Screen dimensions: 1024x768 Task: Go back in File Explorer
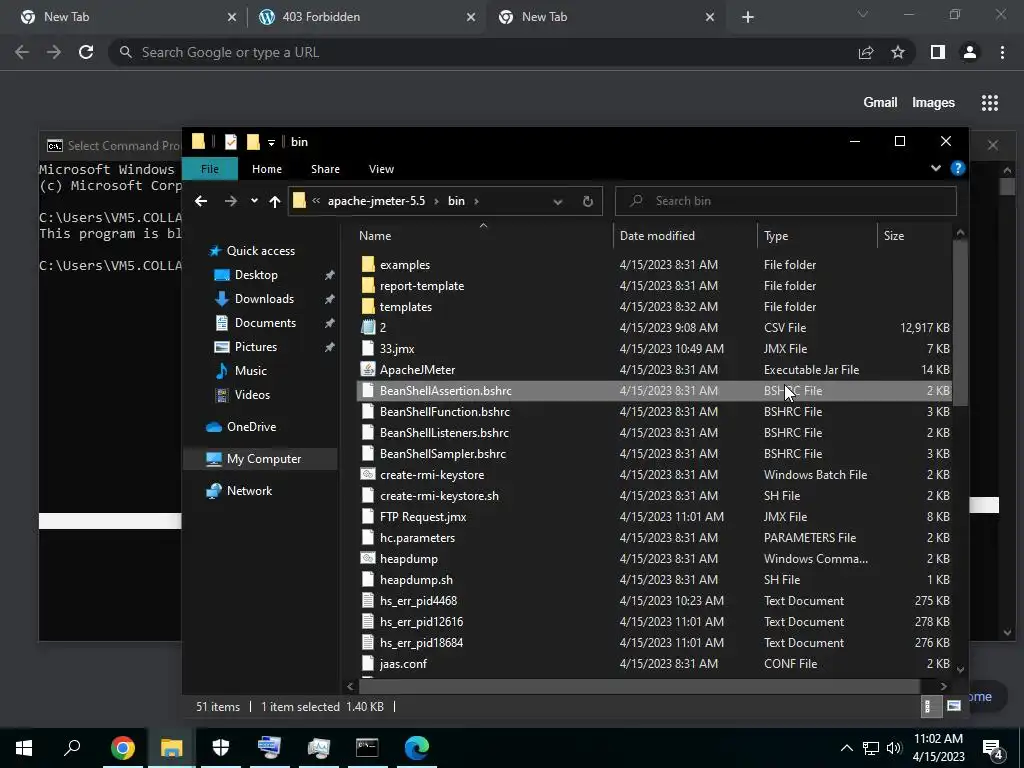[x=201, y=201]
